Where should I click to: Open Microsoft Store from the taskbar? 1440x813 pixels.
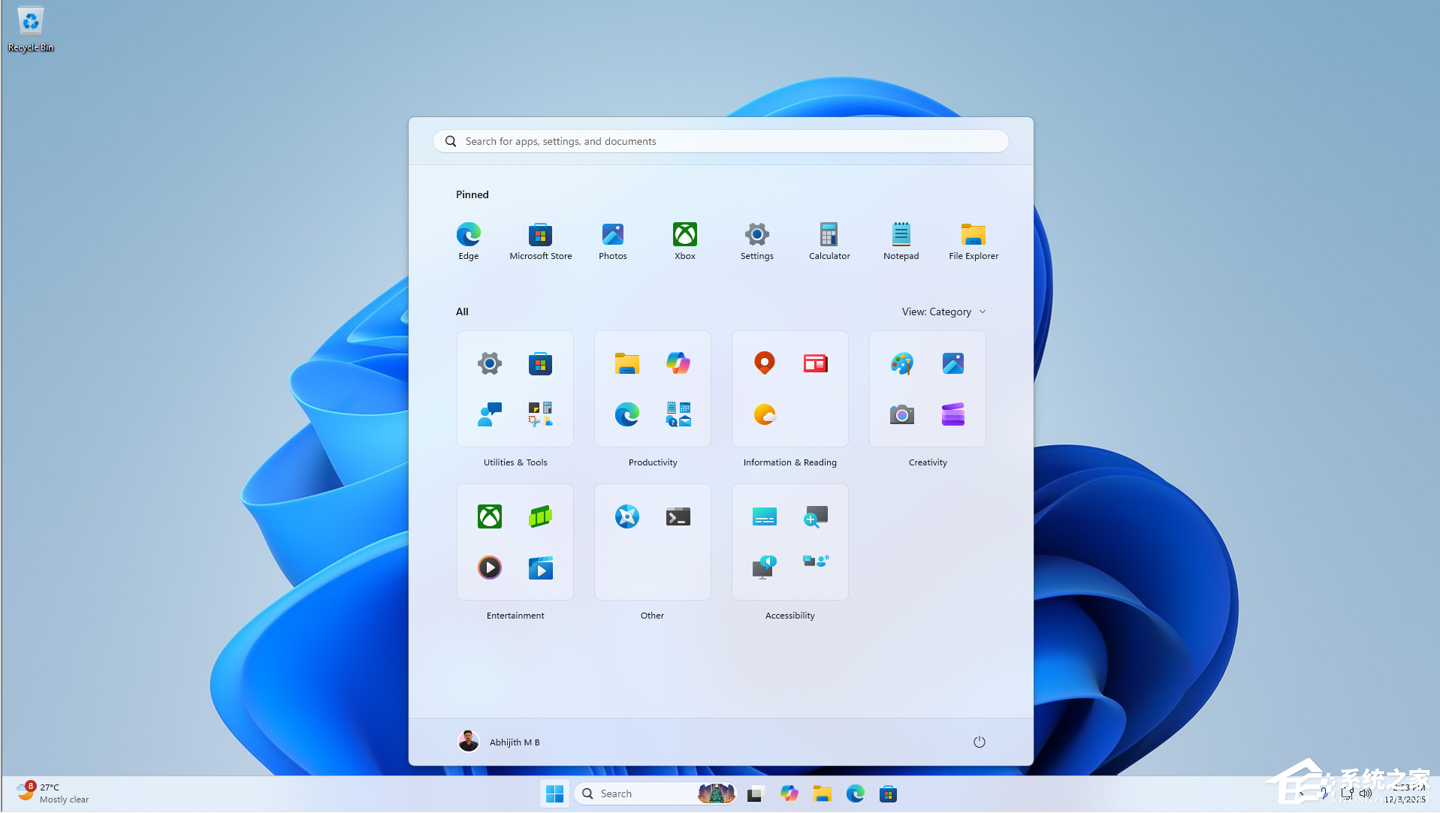(x=888, y=794)
